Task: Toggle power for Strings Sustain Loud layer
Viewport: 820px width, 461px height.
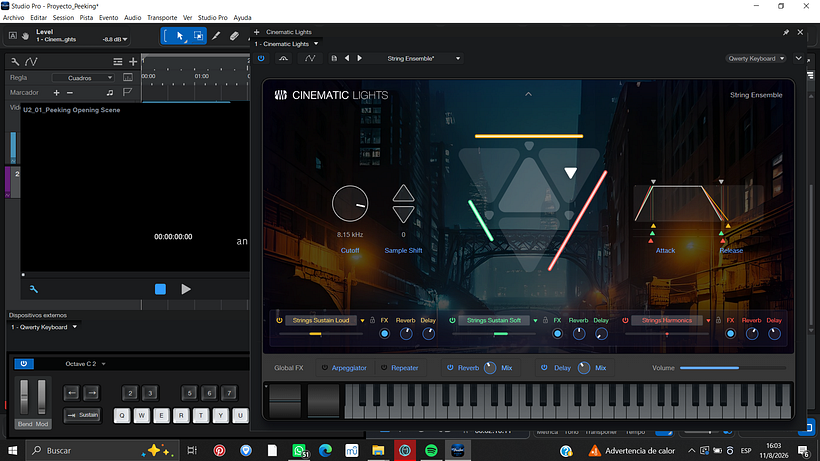Action: click(279, 320)
